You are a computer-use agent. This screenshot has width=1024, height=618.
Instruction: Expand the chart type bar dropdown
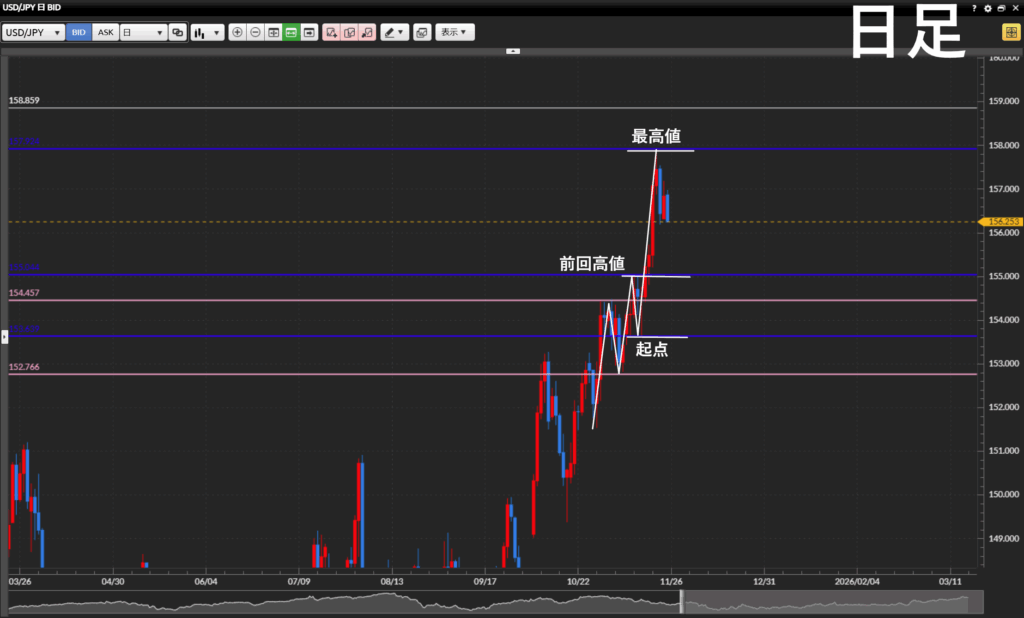(x=207, y=32)
